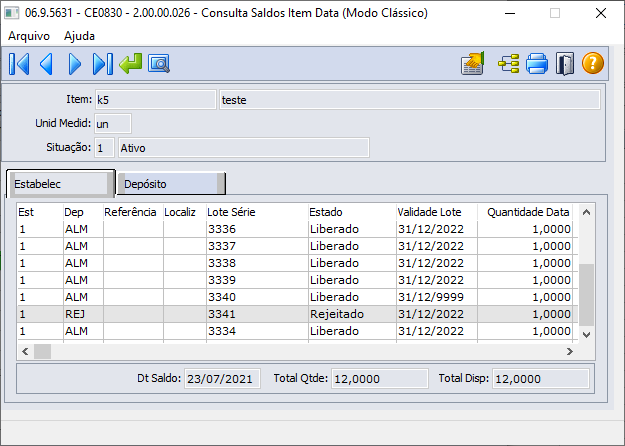This screenshot has width=625, height=446.
Task: Select lot 3334 row cell
Action: 257,331
